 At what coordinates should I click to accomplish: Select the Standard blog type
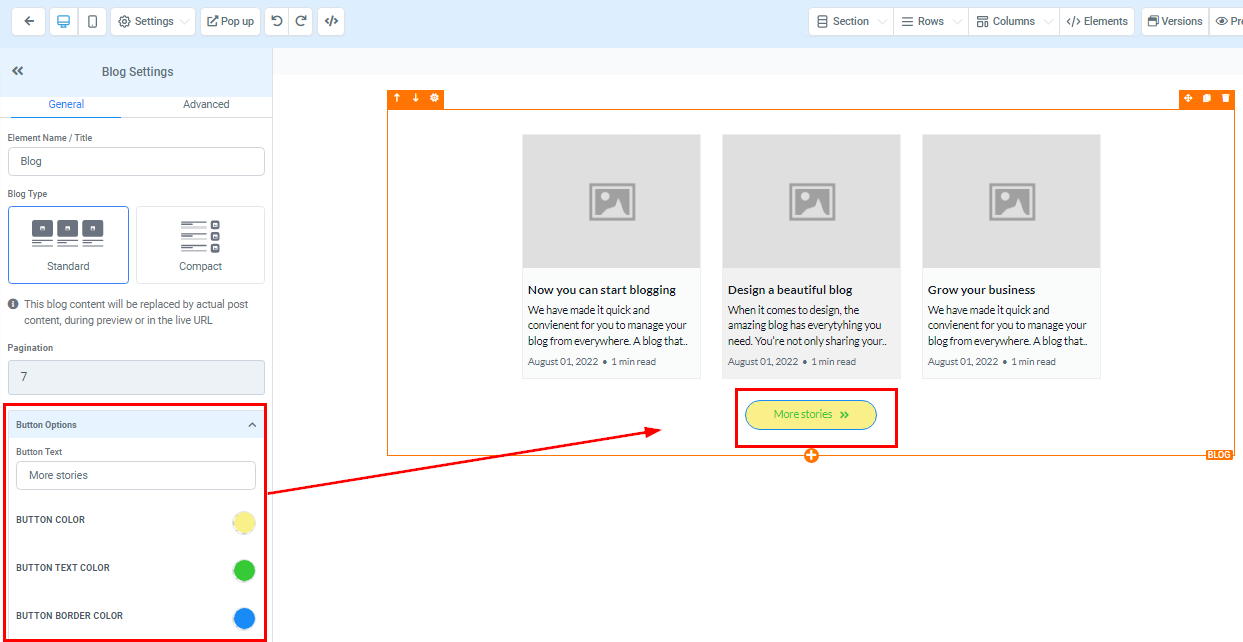click(x=68, y=245)
